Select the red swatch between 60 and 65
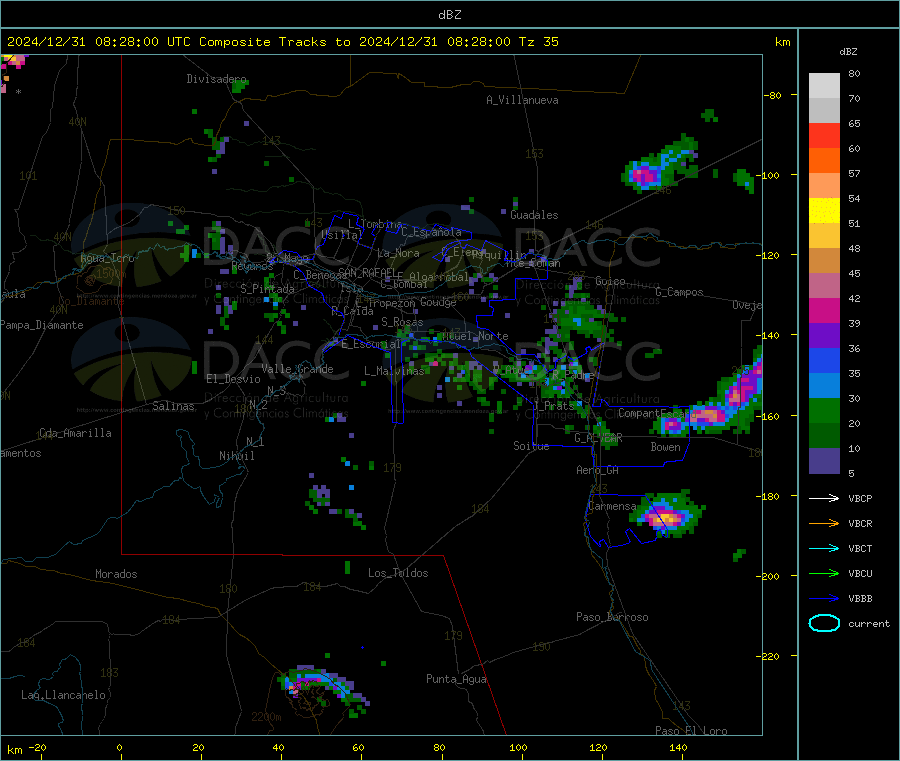The width and height of the screenshot is (900, 761). click(x=824, y=135)
